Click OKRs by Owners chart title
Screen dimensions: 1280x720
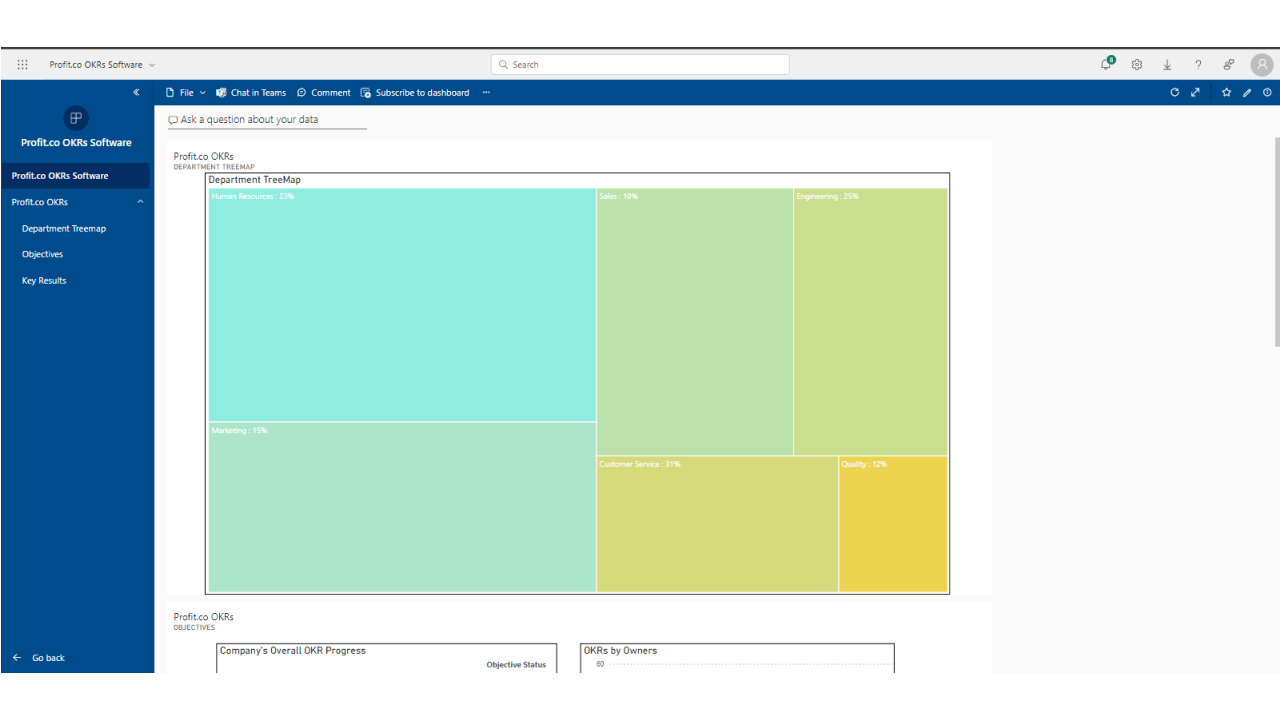(620, 651)
